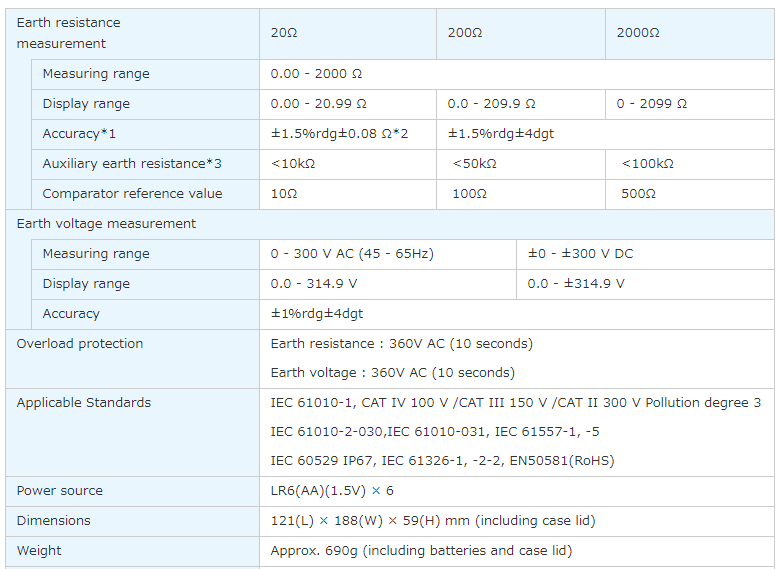777x569 pixels.
Task: Click the 500Ω comparator reference value
Action: click(638, 194)
